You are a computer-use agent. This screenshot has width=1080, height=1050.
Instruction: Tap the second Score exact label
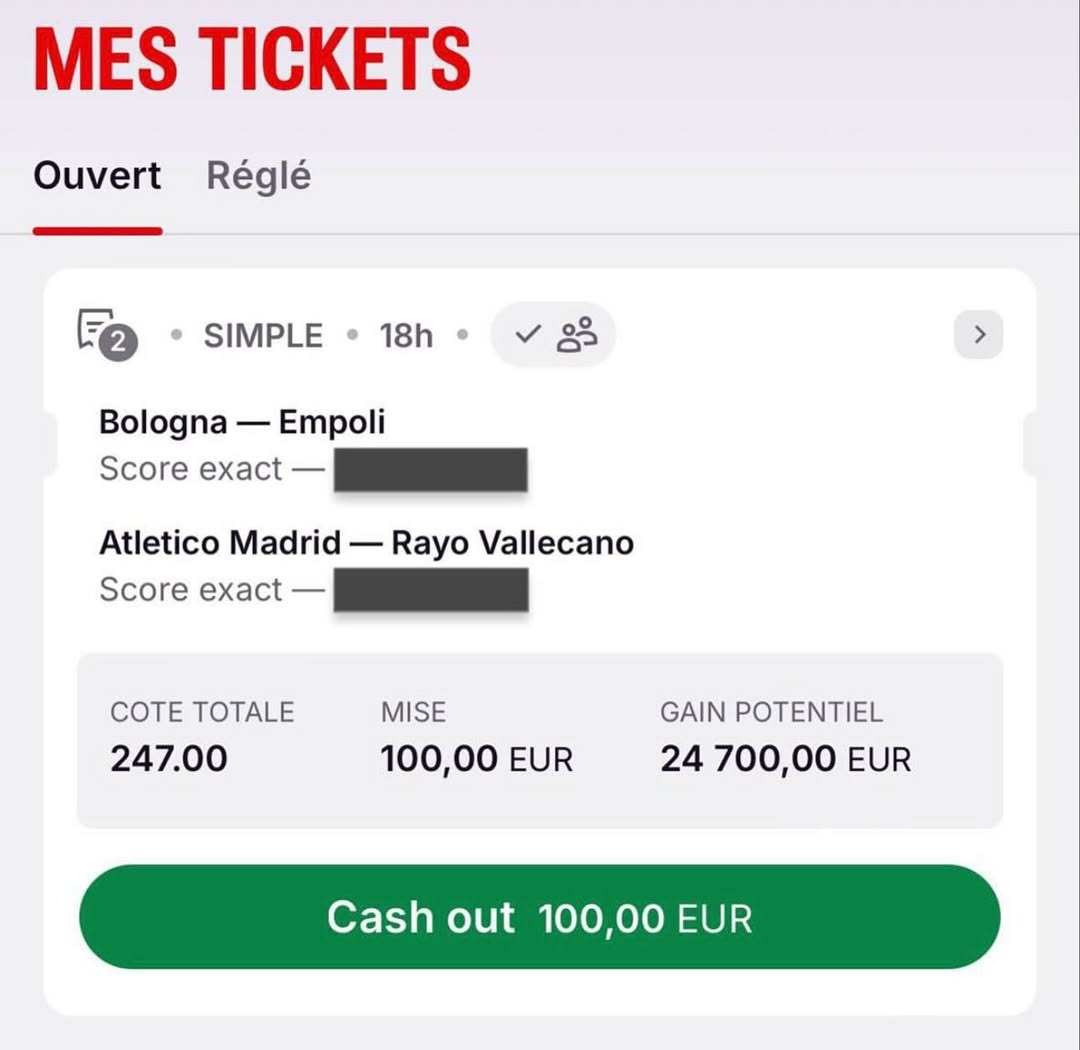click(191, 590)
